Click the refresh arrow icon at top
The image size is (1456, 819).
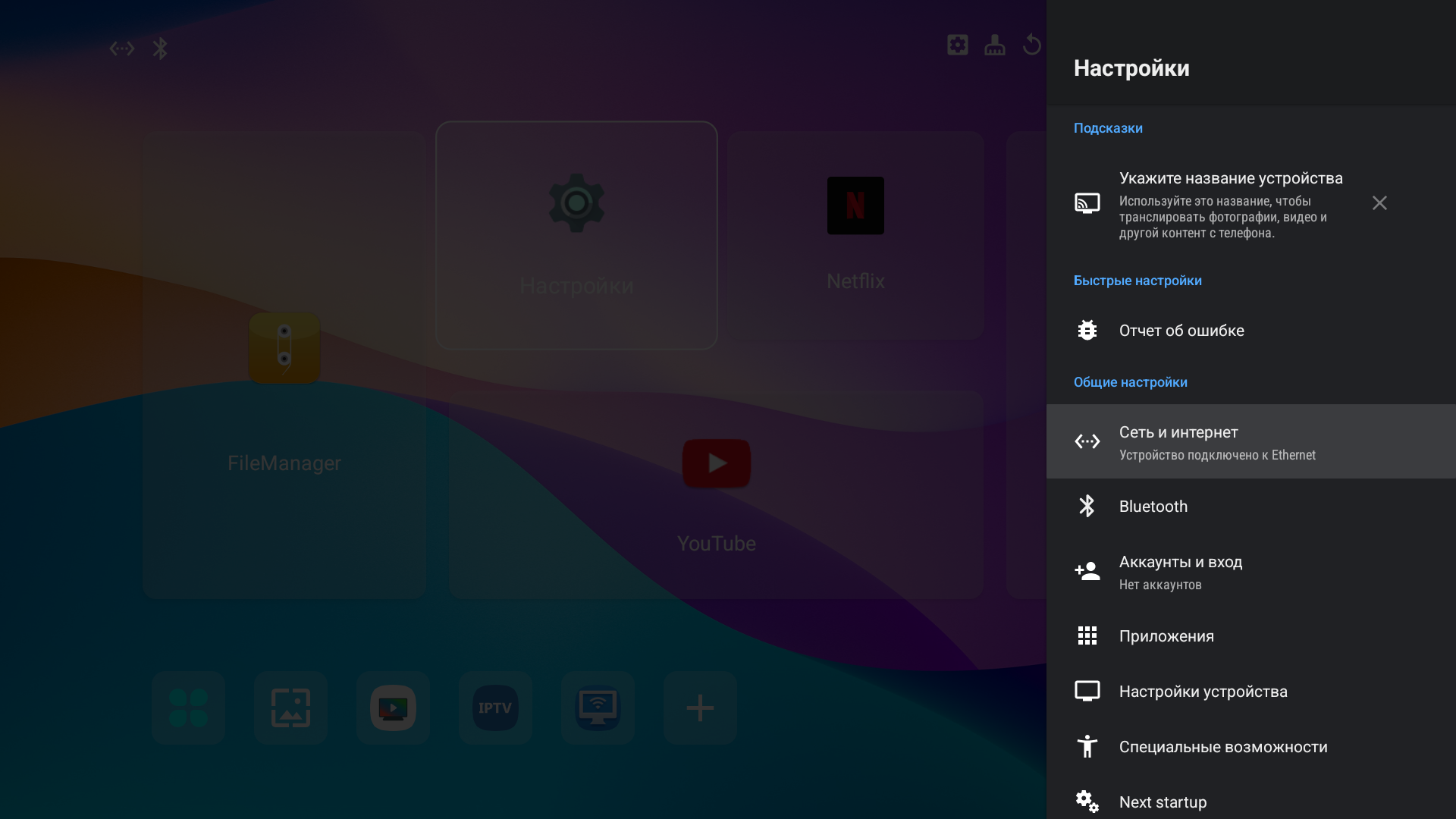(x=1031, y=45)
